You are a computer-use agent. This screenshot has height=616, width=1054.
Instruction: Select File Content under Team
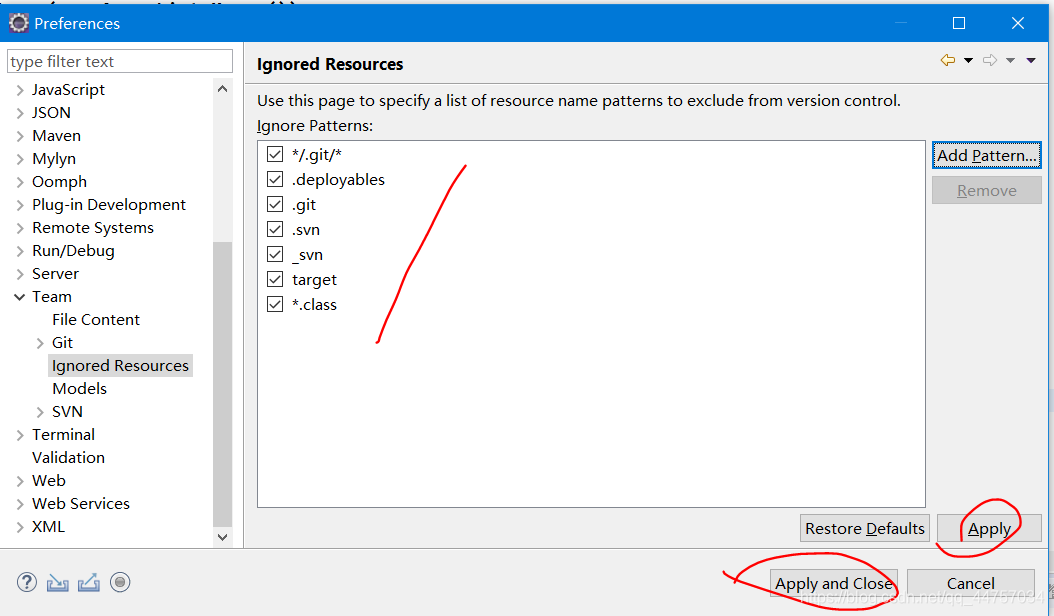(95, 319)
